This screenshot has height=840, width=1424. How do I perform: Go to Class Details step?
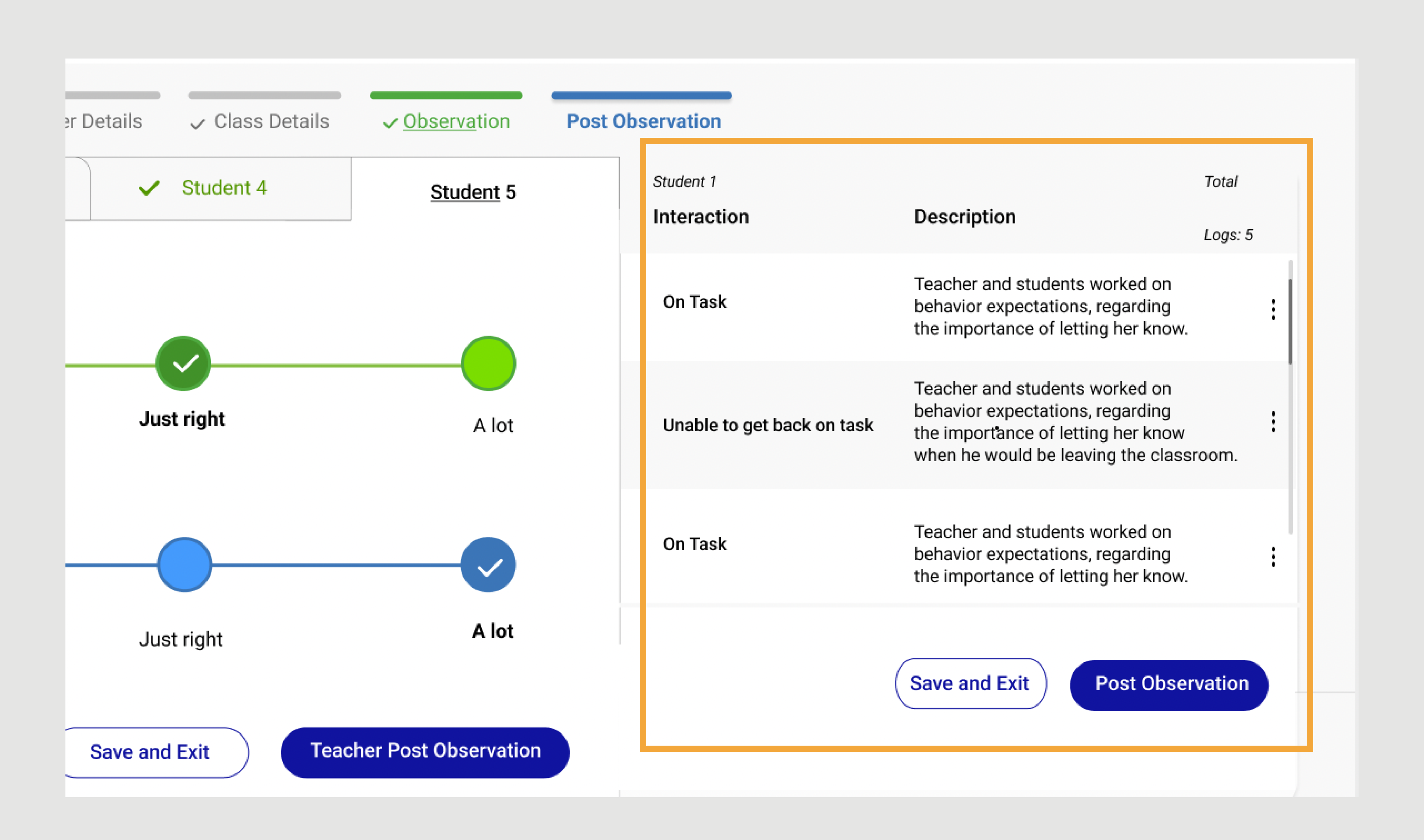[271, 121]
